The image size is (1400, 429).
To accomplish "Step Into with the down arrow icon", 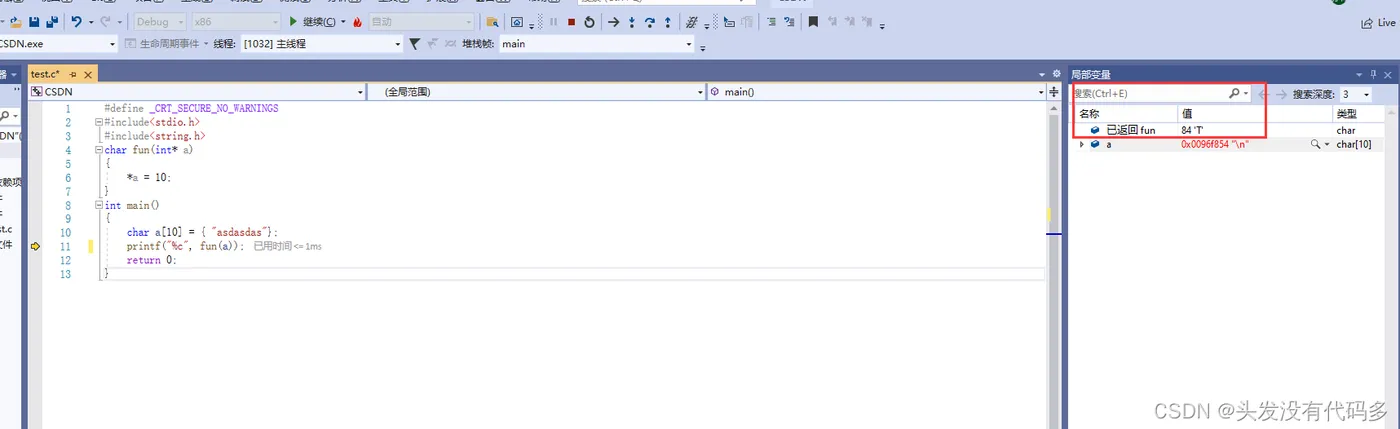I will pos(632,21).
